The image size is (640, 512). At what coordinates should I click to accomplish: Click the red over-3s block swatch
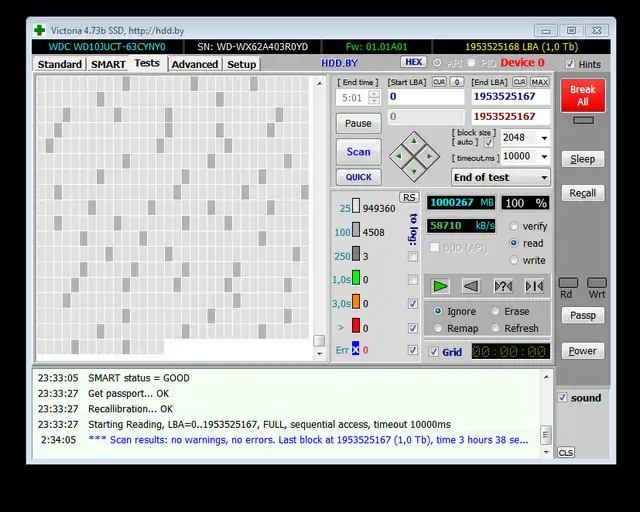coord(356,325)
